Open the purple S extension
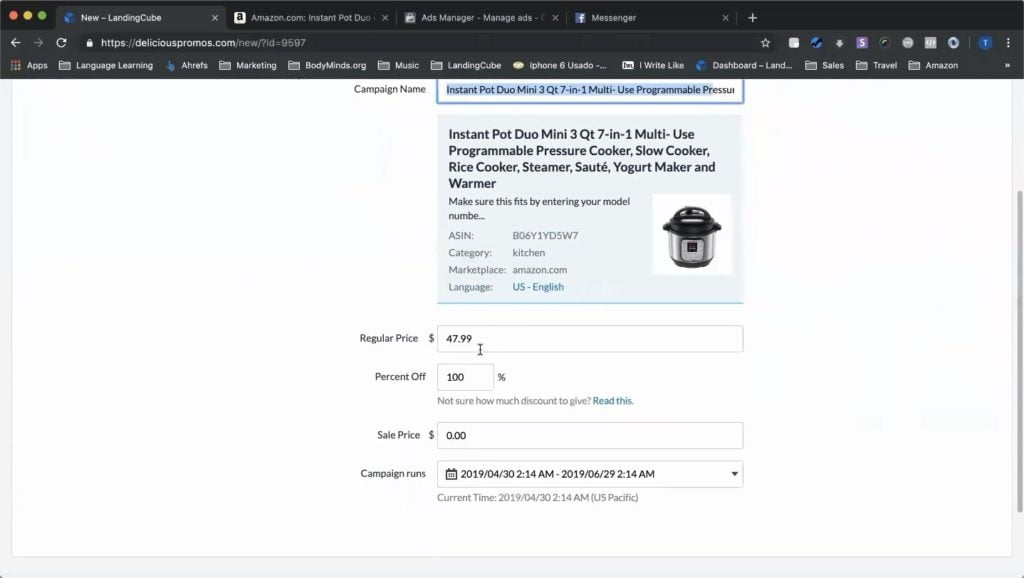The height and width of the screenshot is (578, 1024). [x=862, y=43]
